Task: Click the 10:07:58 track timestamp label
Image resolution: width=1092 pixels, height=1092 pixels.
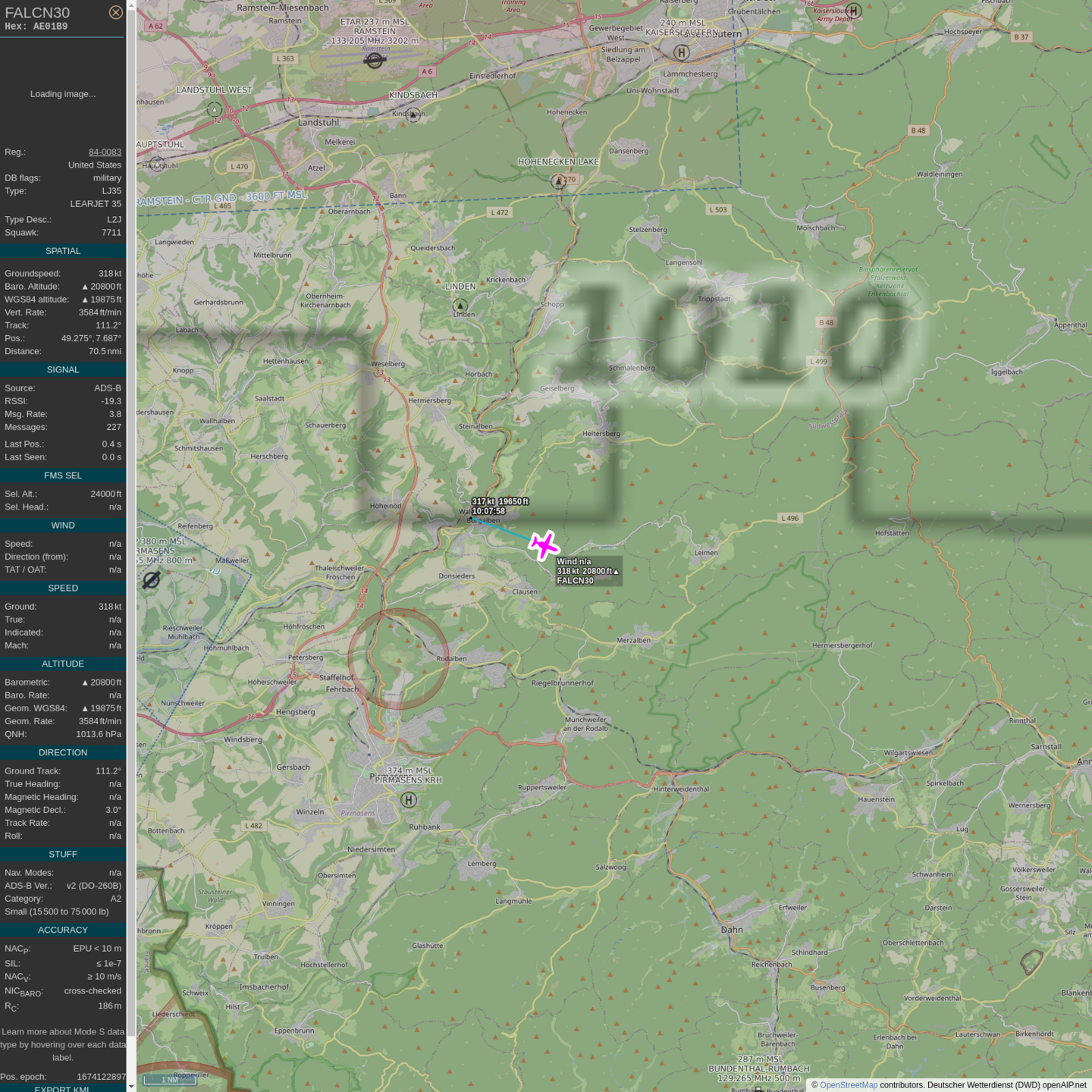Action: tap(488, 511)
